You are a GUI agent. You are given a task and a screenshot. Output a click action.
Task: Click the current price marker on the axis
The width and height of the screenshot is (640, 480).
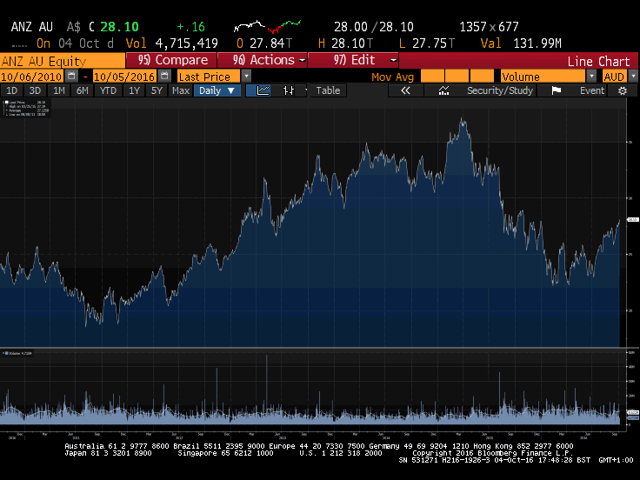(633, 220)
